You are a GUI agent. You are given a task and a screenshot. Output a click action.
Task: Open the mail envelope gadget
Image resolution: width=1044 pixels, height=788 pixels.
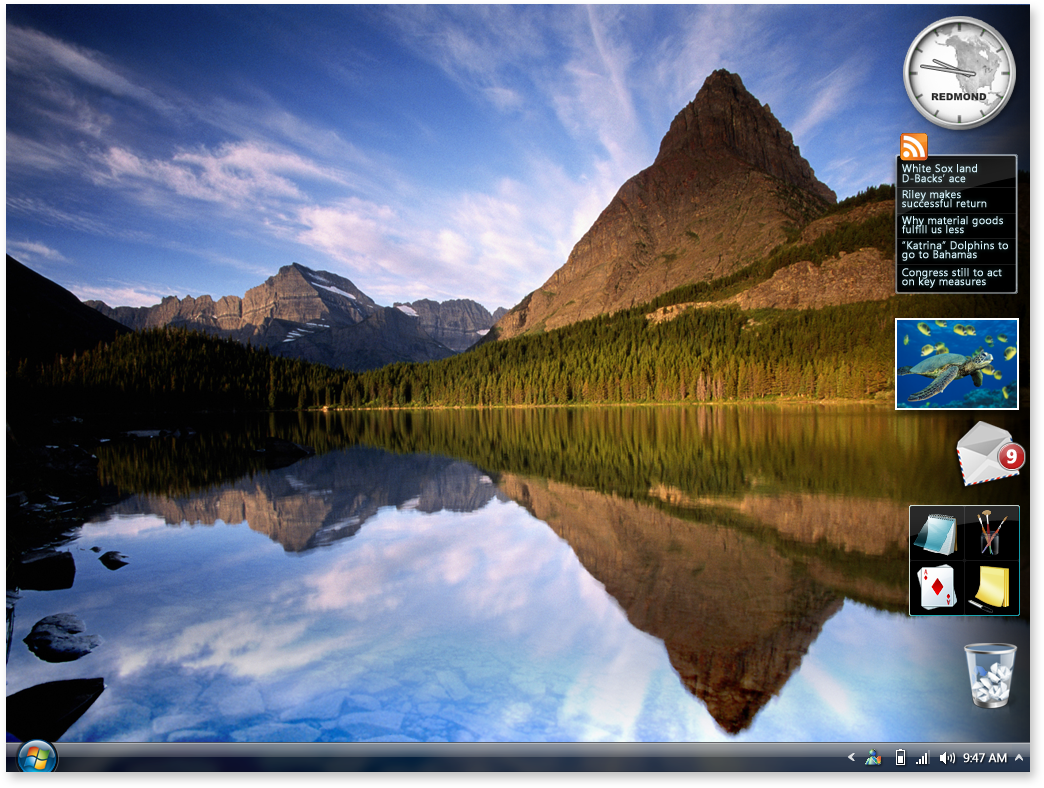[988, 453]
